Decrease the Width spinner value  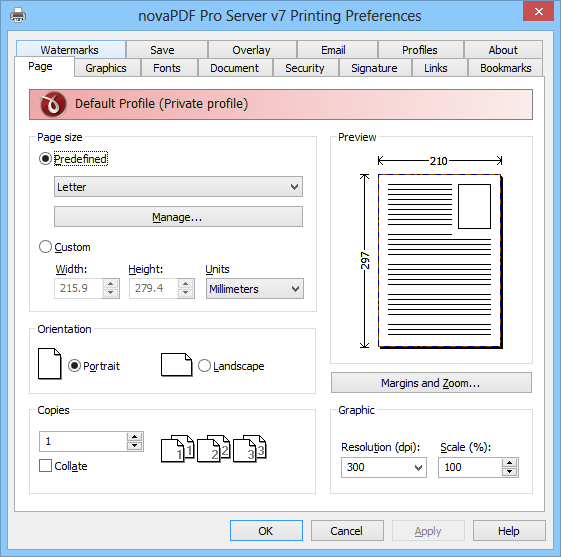tap(111, 293)
